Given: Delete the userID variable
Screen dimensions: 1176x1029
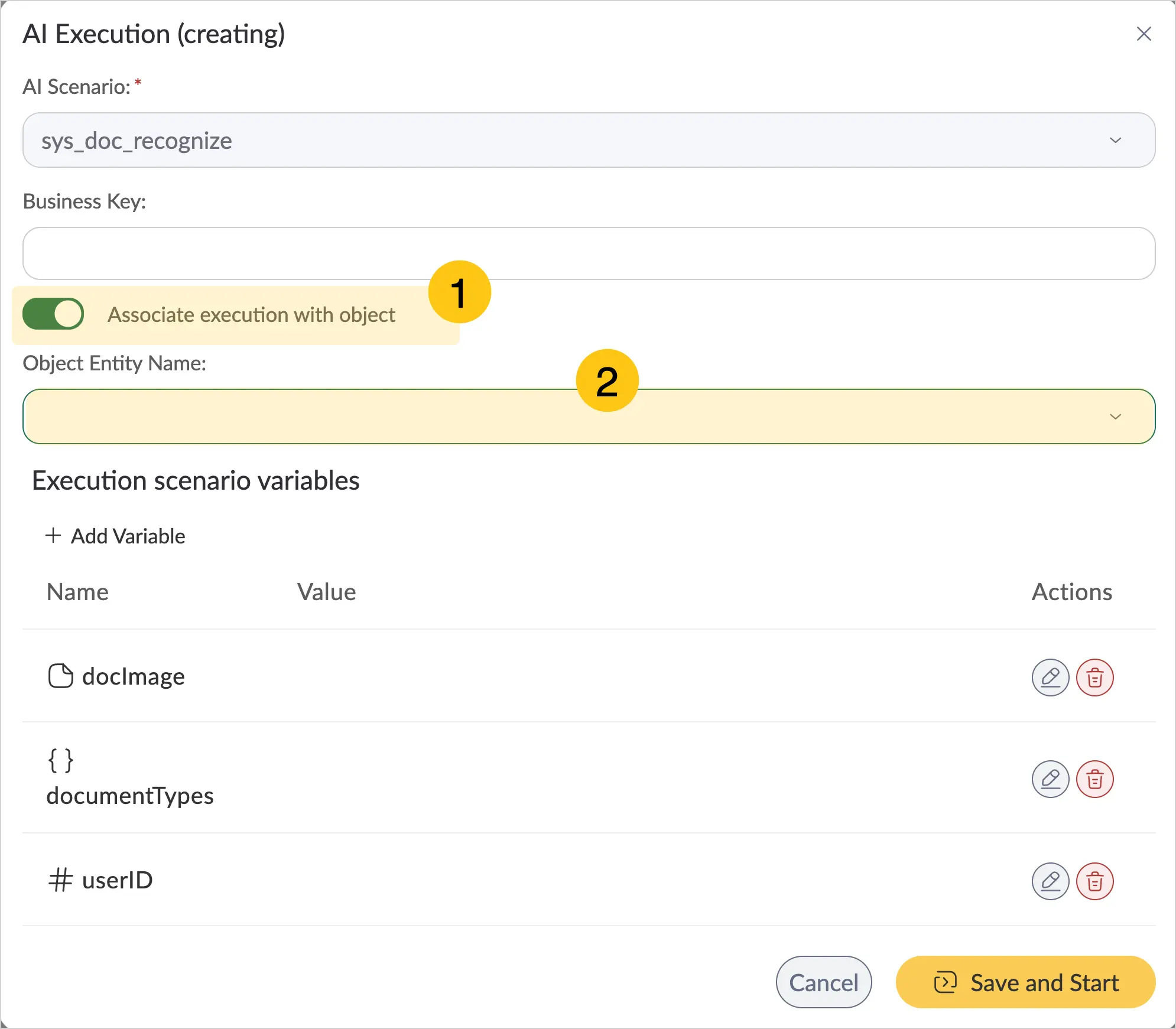Looking at the screenshot, I should click(x=1094, y=881).
